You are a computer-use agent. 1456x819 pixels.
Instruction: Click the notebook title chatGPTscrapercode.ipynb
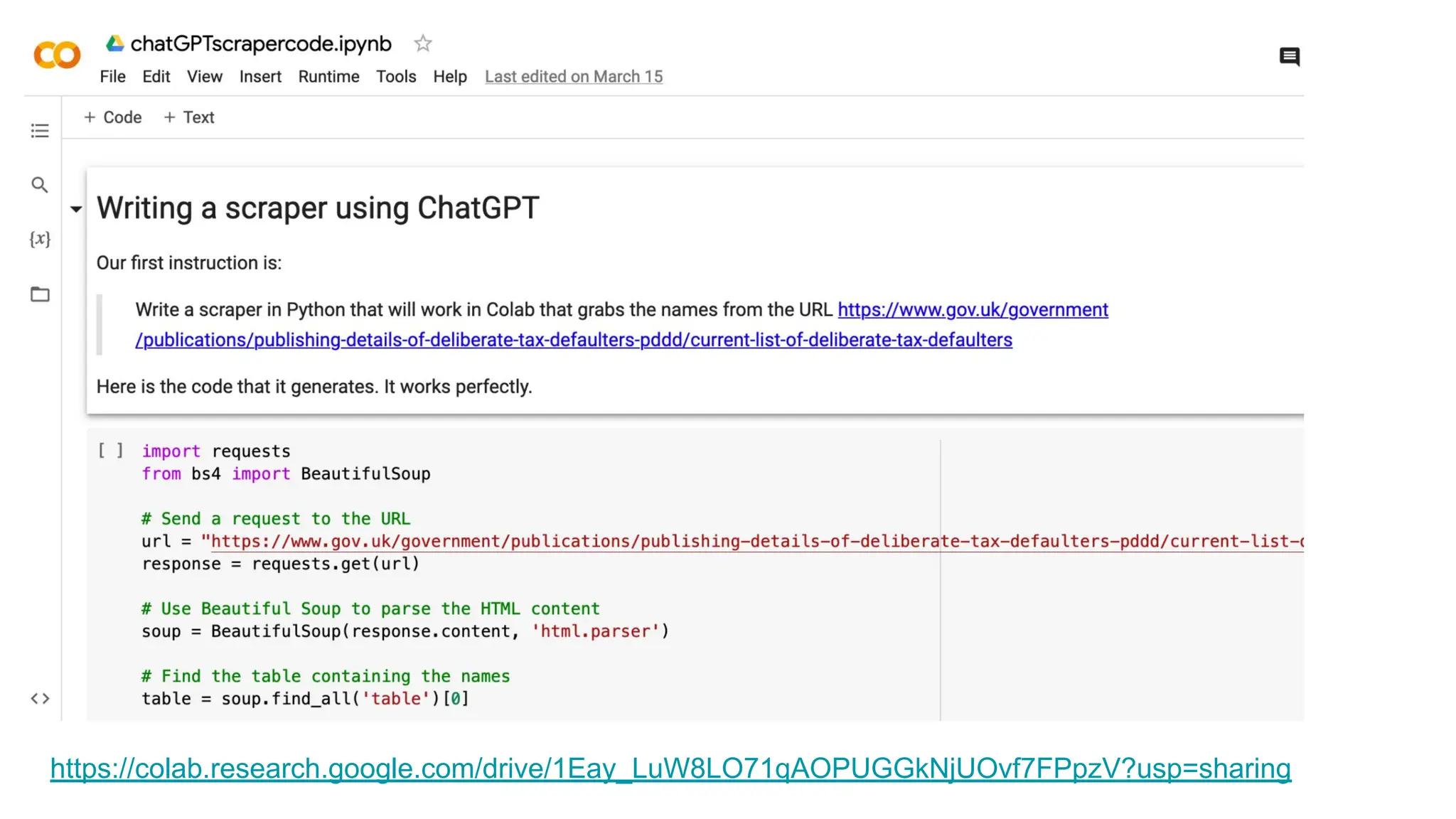[261, 43]
